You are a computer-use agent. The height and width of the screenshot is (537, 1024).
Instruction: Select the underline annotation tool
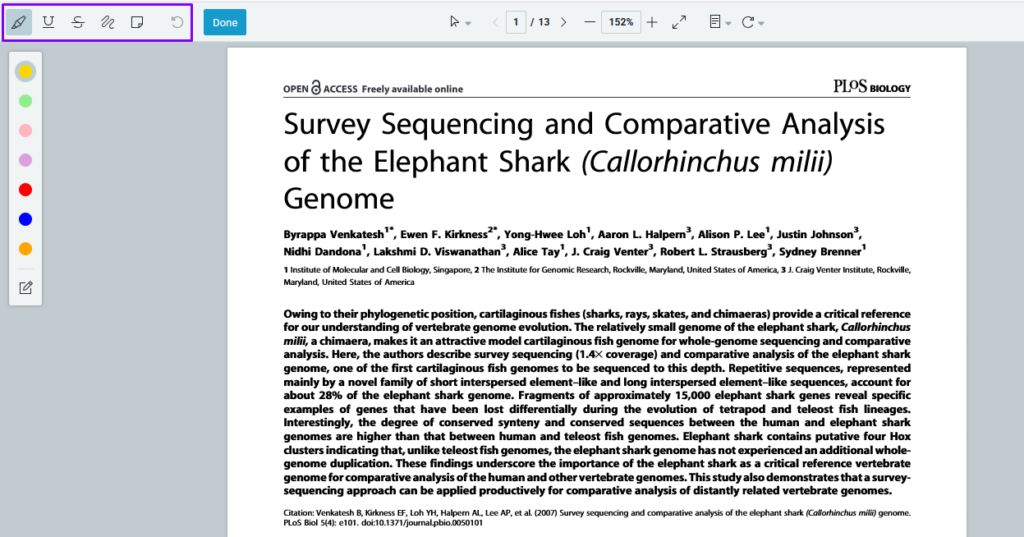point(48,22)
